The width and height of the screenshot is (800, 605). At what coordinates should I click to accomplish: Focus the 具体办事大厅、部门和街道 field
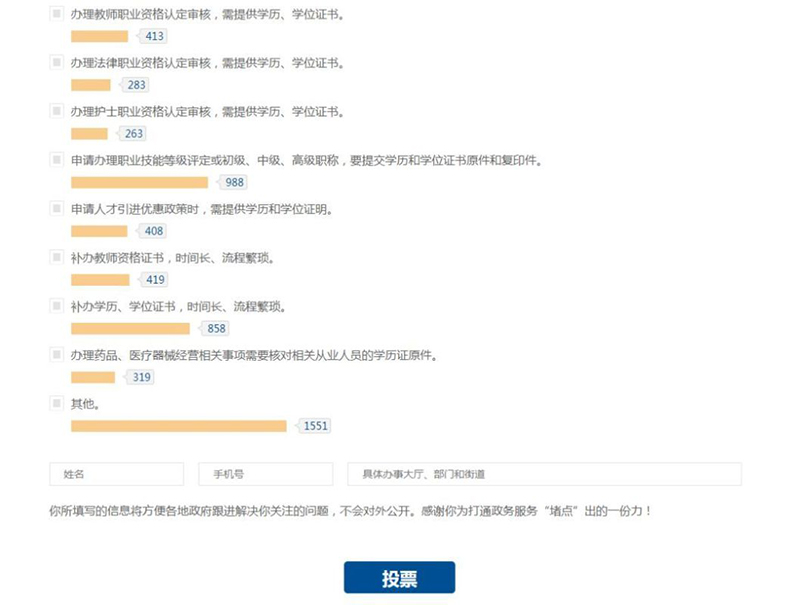point(544,474)
